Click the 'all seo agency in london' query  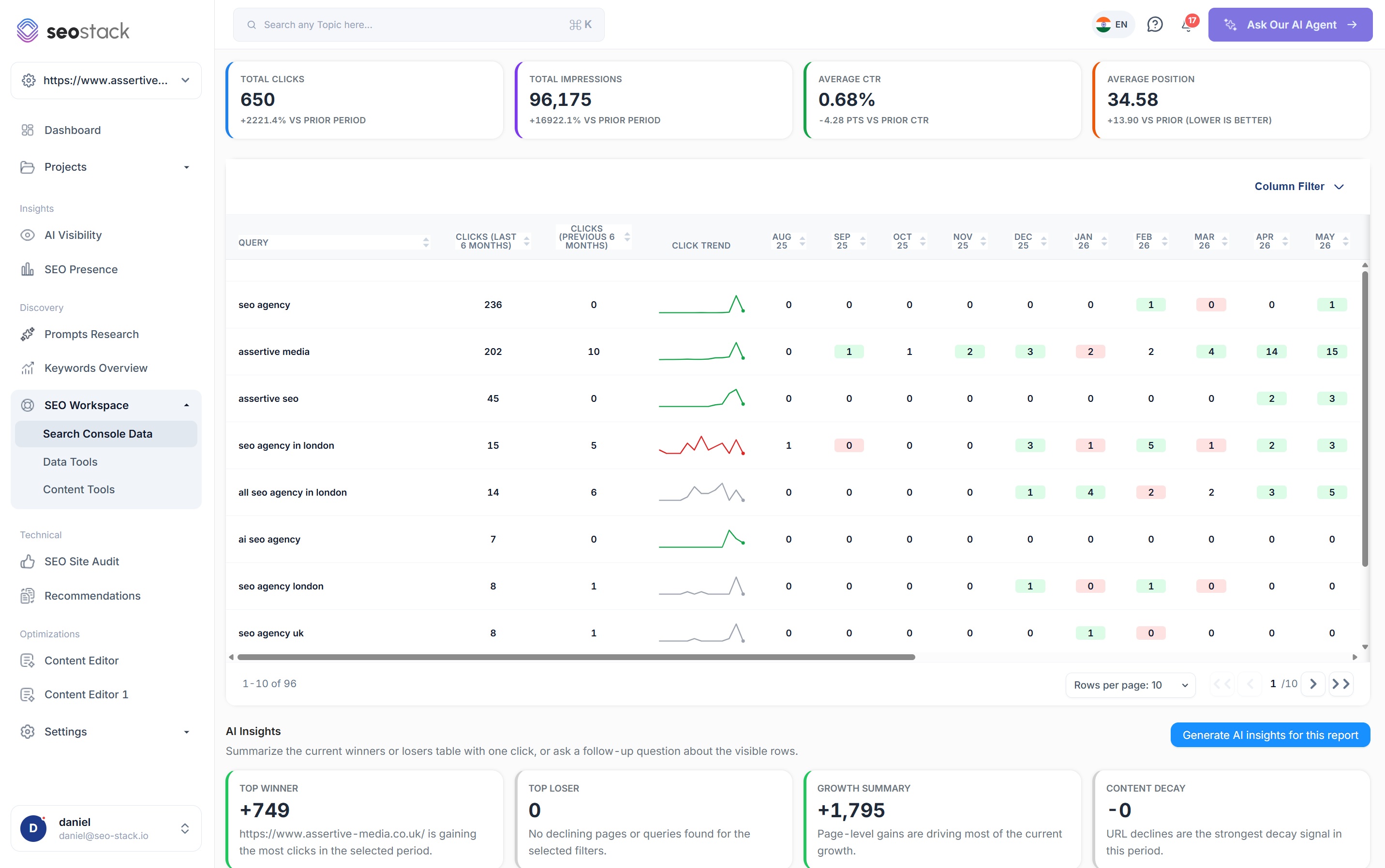click(x=292, y=493)
